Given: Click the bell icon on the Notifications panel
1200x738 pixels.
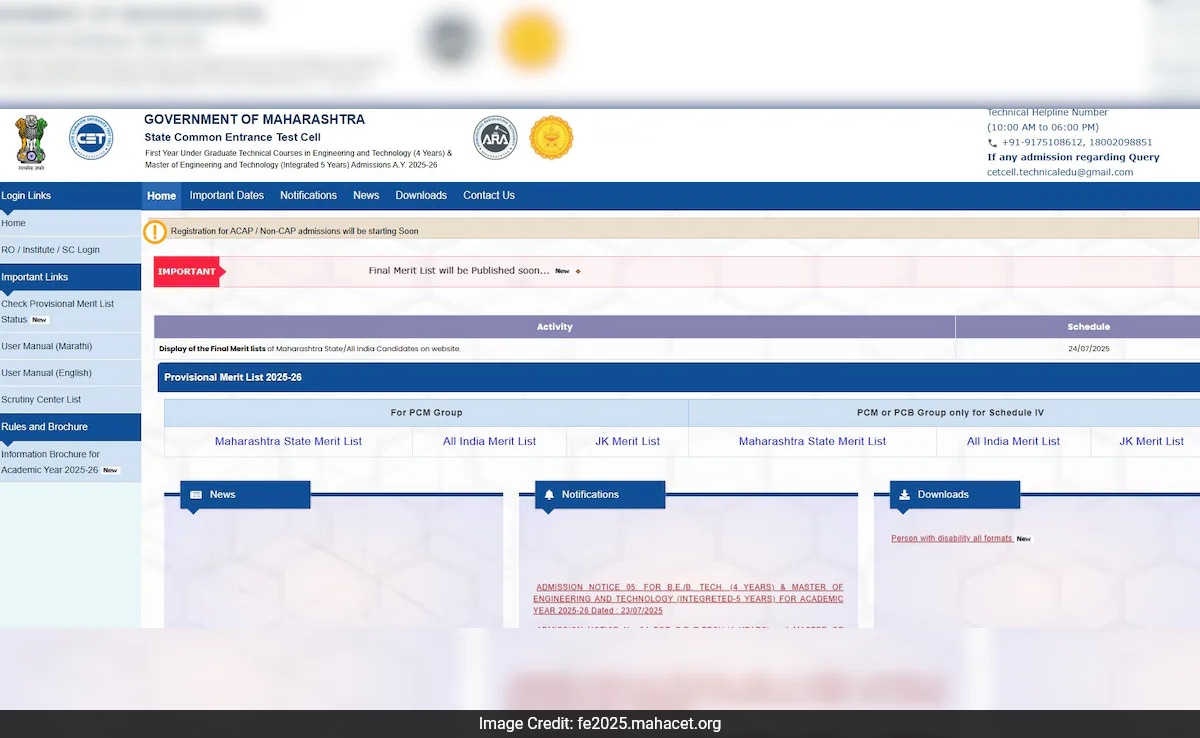Looking at the screenshot, I should click(548, 494).
